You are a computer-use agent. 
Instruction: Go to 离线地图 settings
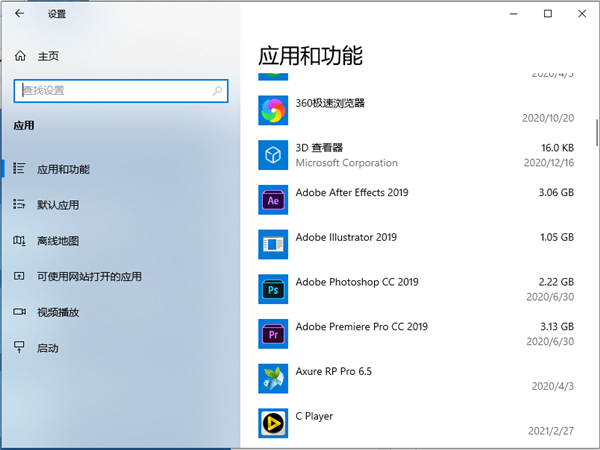(x=57, y=241)
